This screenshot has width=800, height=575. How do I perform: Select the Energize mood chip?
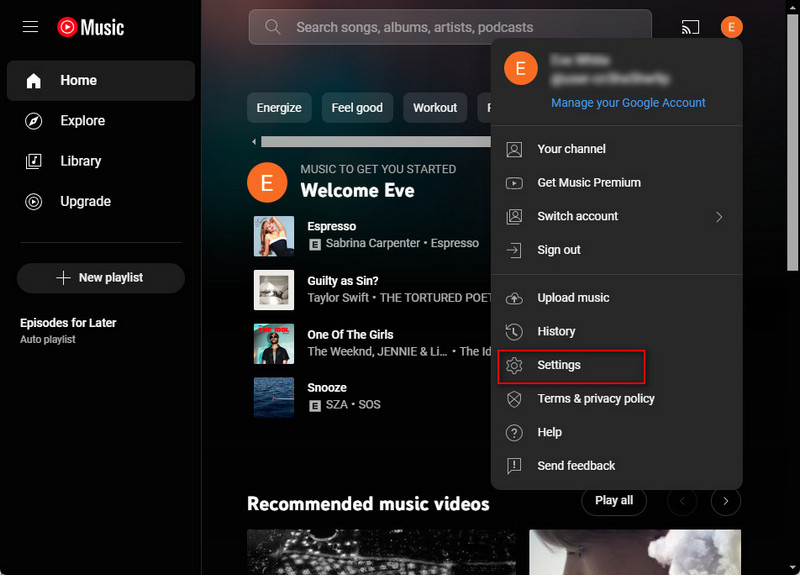[x=279, y=108]
